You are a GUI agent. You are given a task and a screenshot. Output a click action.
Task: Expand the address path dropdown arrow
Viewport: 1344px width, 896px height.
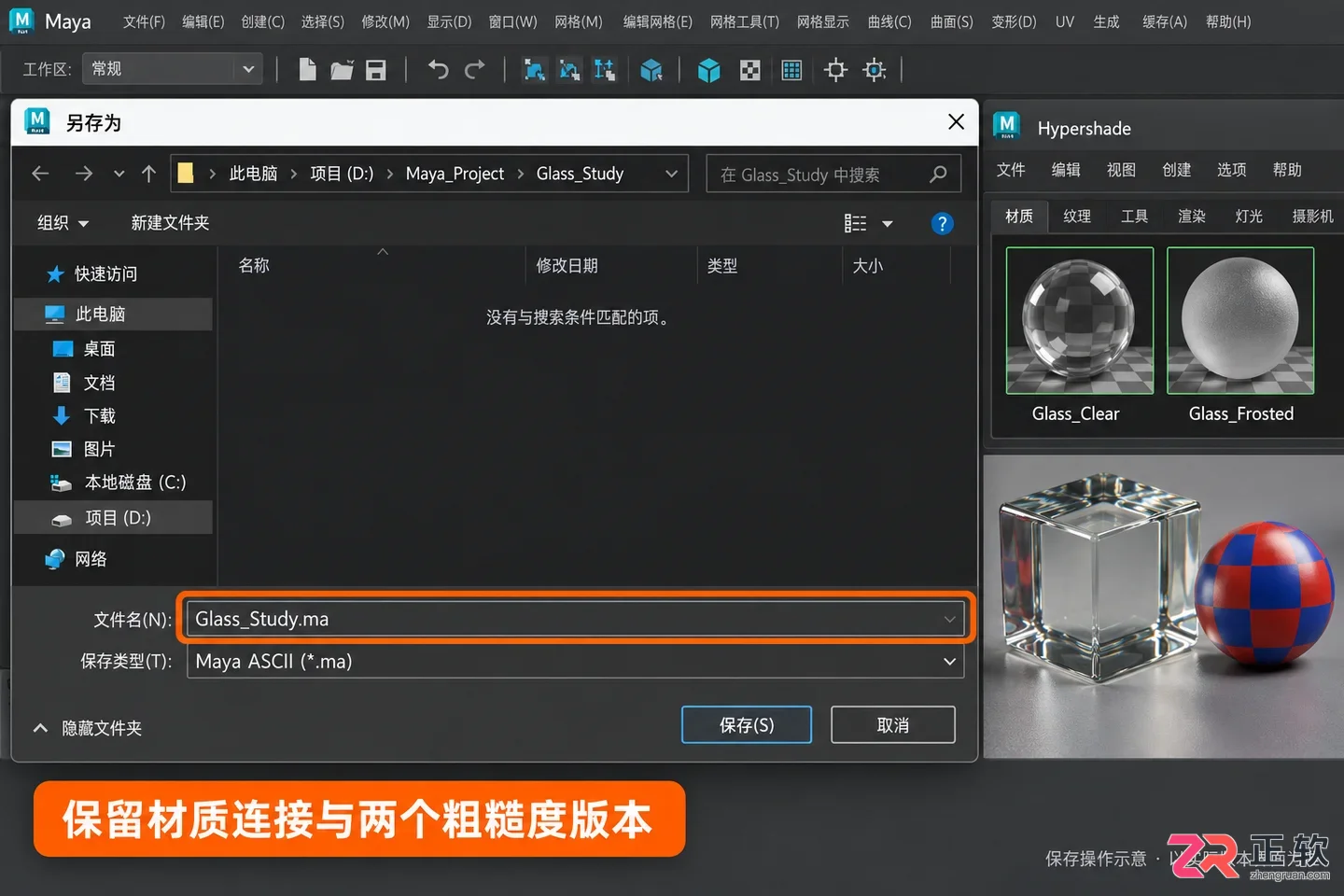(x=671, y=174)
